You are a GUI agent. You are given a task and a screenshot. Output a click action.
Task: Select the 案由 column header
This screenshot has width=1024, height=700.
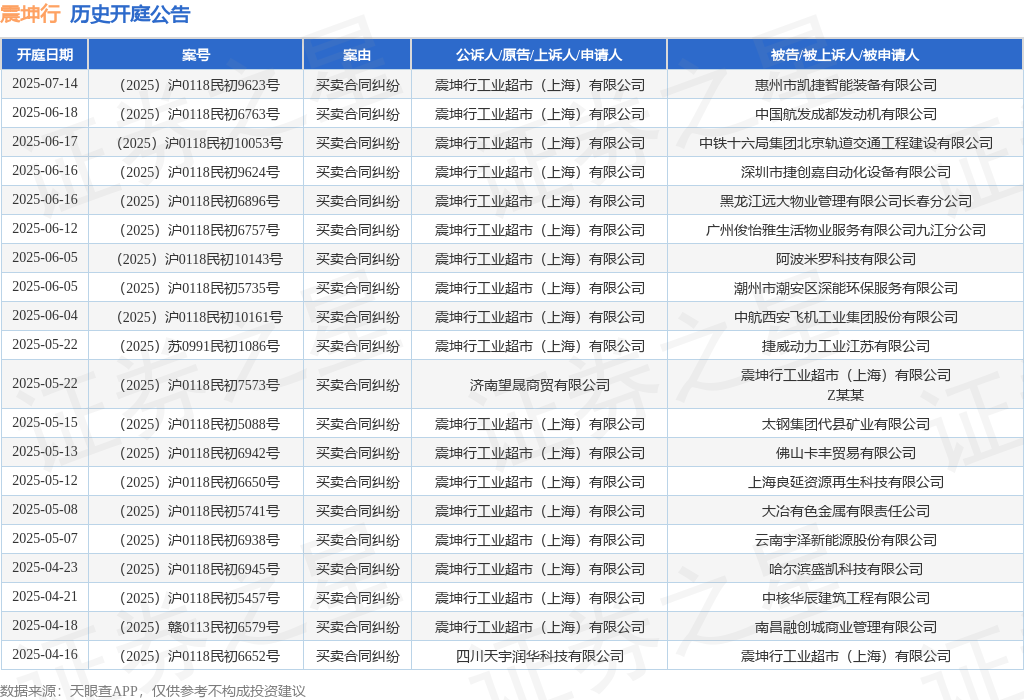coord(357,55)
